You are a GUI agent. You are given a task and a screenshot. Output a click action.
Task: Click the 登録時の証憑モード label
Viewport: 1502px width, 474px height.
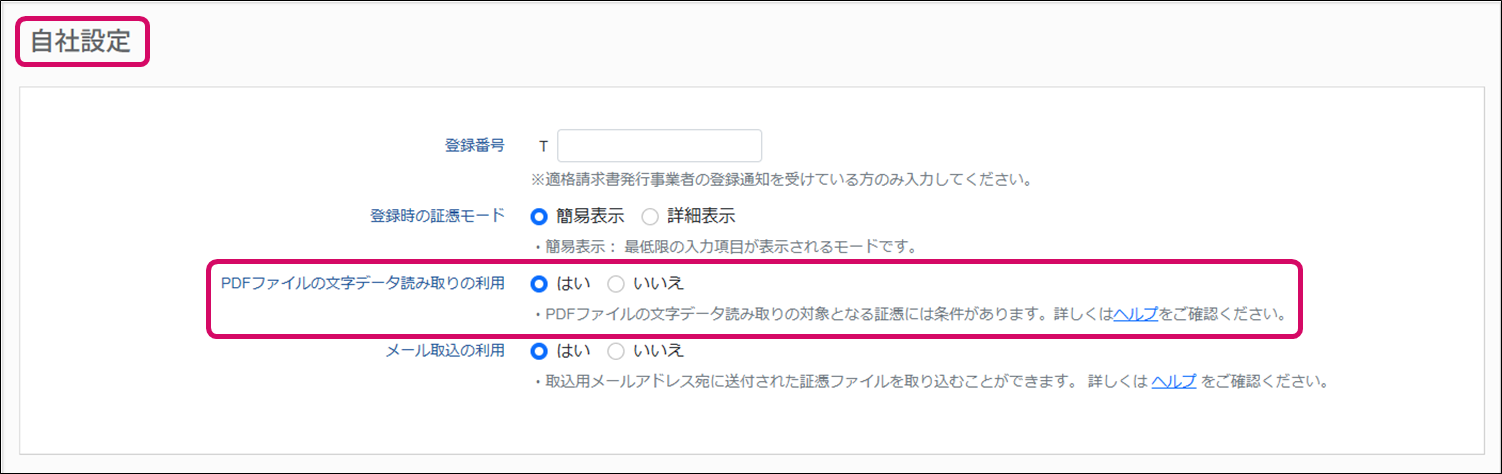coord(437,216)
